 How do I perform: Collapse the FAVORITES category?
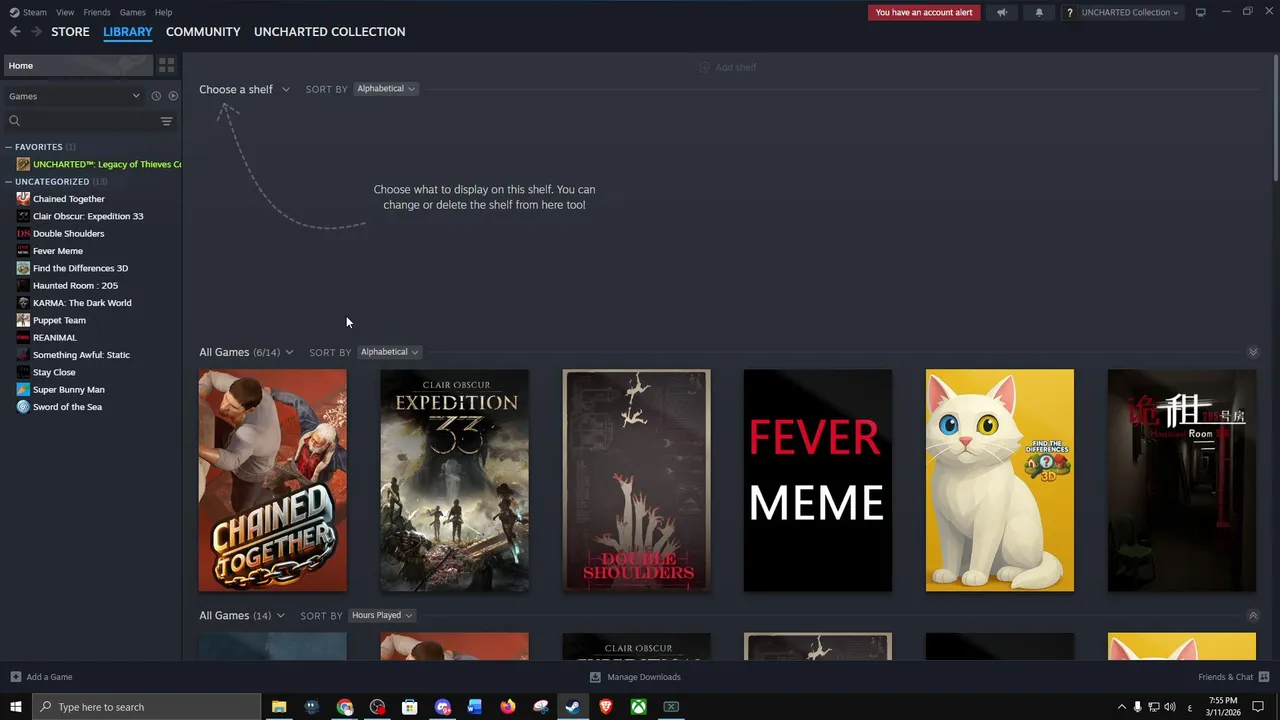(x=8, y=147)
